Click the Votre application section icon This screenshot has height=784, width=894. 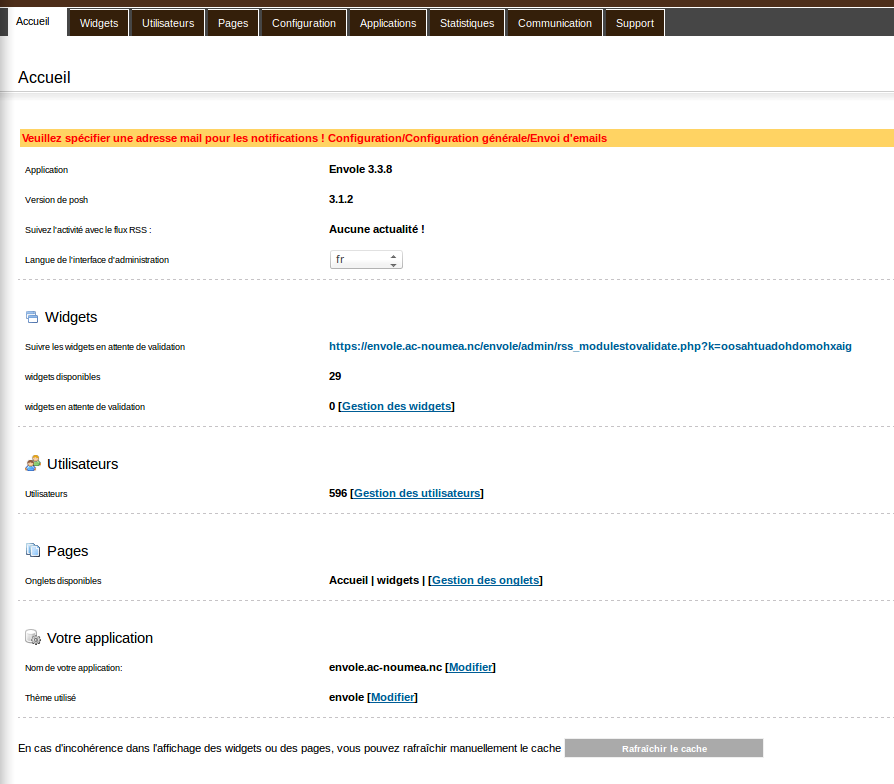click(32, 638)
